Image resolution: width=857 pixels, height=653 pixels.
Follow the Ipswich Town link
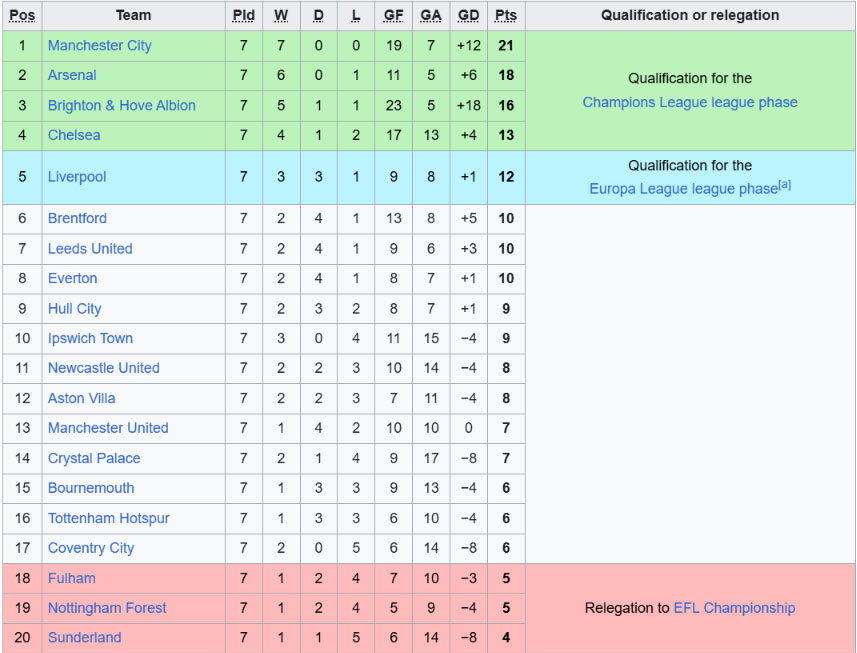[x=90, y=338]
